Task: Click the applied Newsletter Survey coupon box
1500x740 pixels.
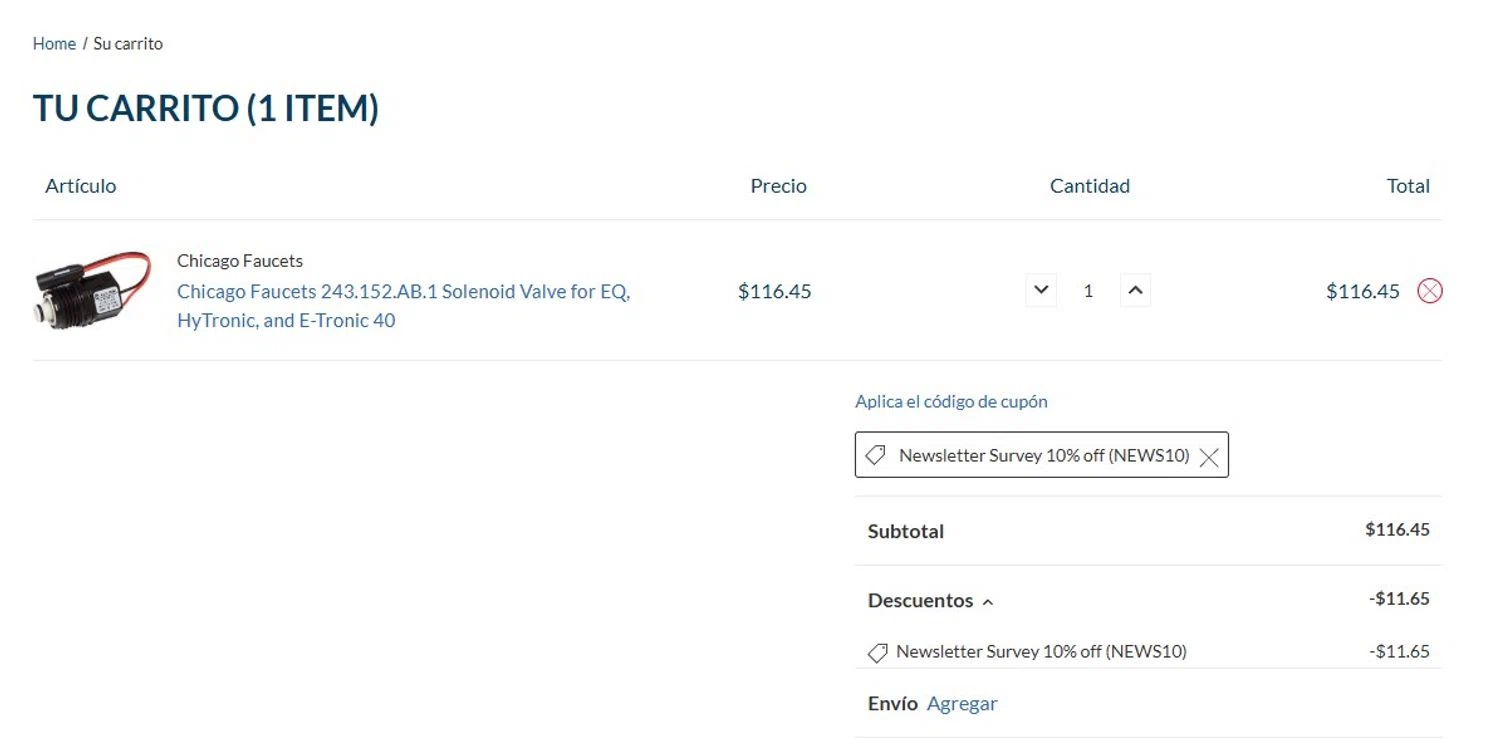Action: pyautogui.click(x=1041, y=455)
